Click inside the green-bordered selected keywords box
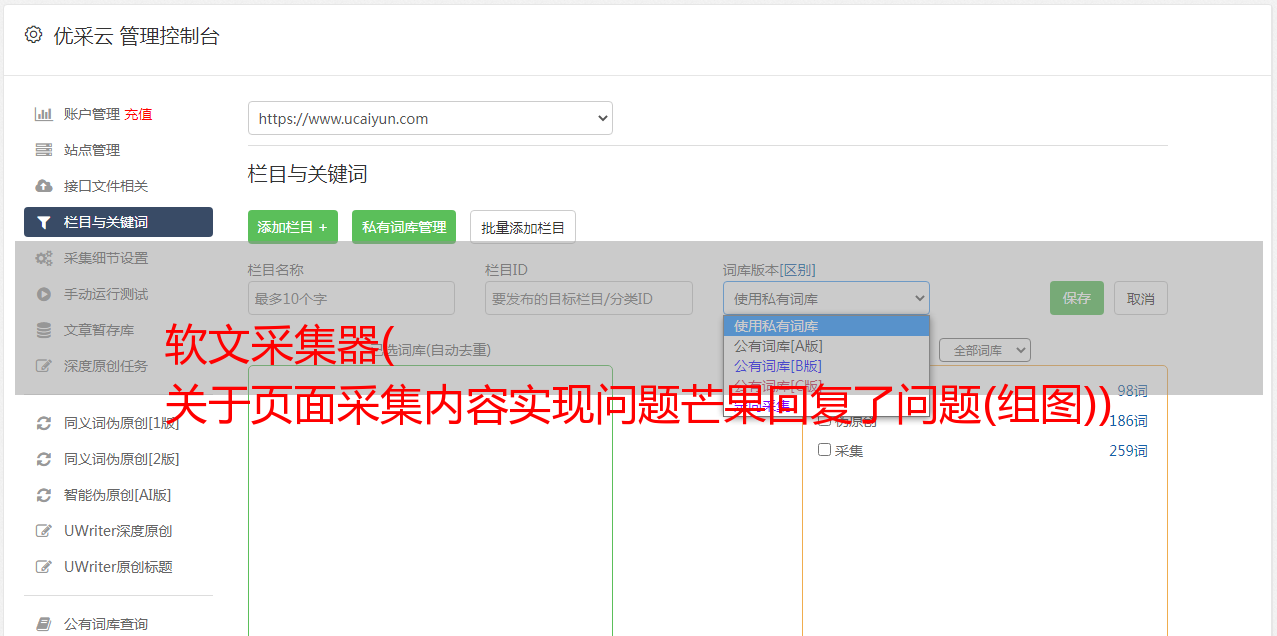 430,500
